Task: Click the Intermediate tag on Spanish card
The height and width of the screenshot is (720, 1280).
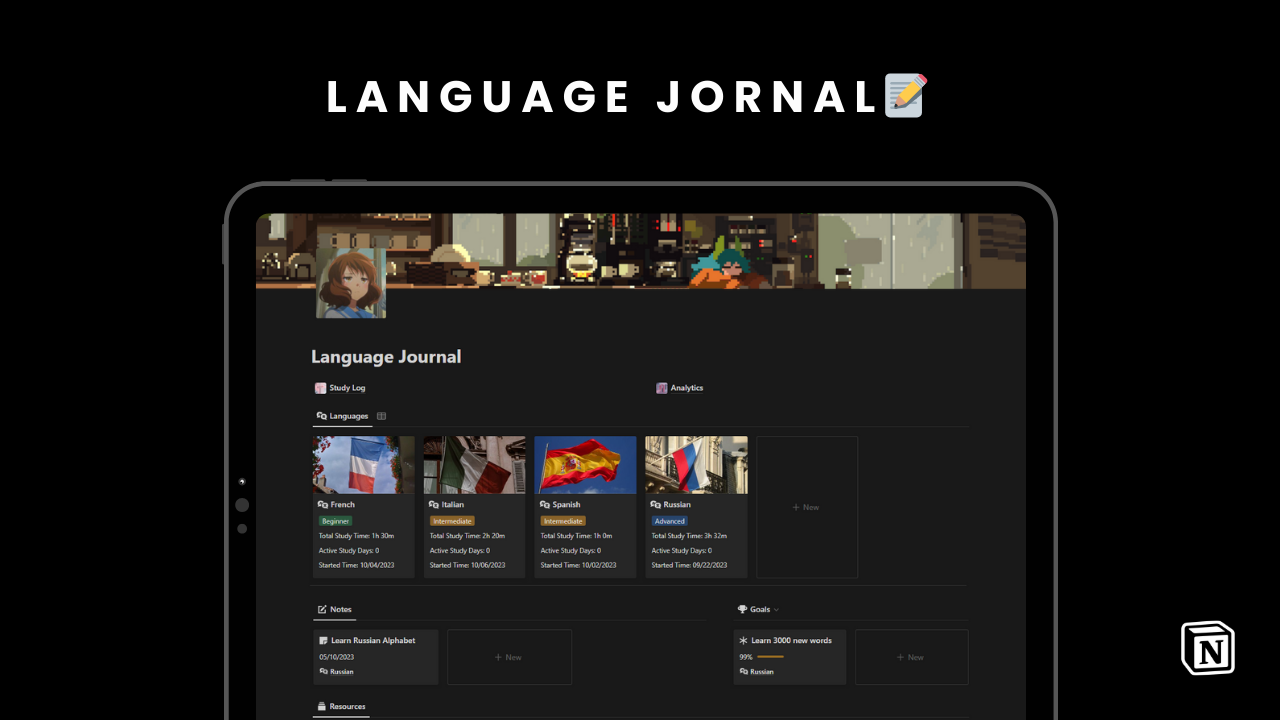Action: click(563, 521)
